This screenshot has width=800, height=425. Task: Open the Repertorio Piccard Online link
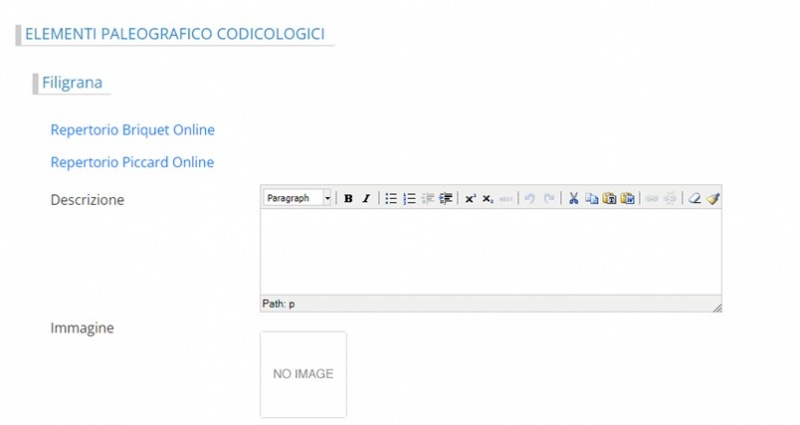click(x=132, y=162)
